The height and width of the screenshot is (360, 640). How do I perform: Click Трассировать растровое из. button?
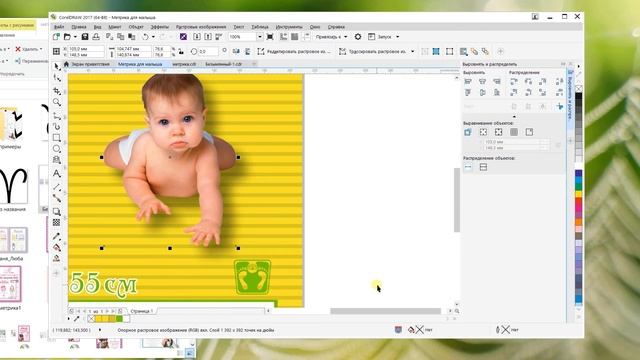coord(372,51)
